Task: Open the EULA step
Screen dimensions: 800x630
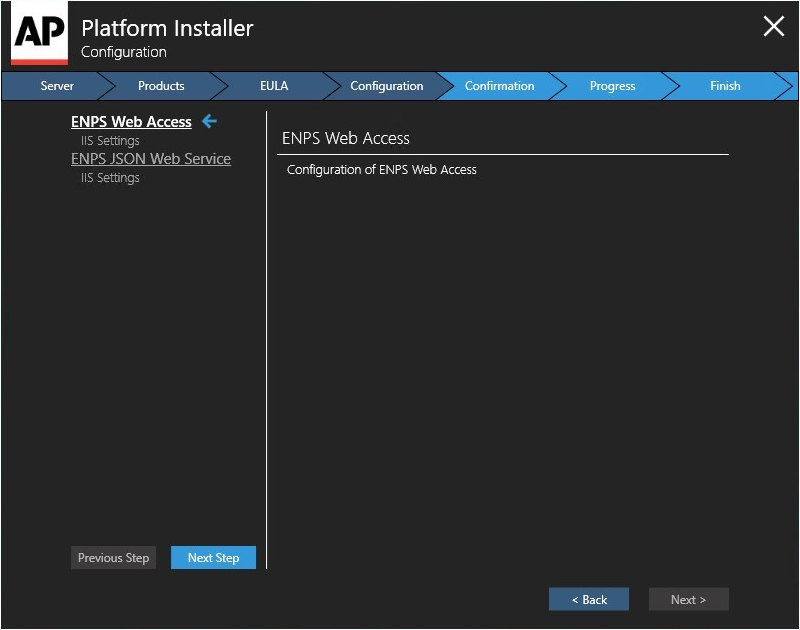Action: click(274, 86)
